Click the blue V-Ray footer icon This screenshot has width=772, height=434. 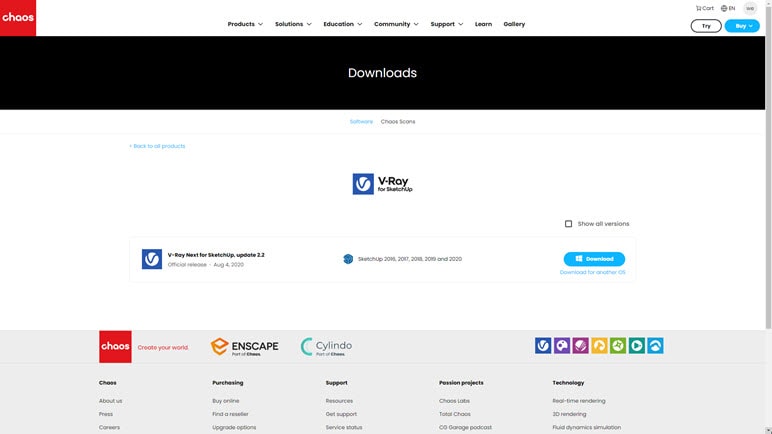click(x=543, y=346)
